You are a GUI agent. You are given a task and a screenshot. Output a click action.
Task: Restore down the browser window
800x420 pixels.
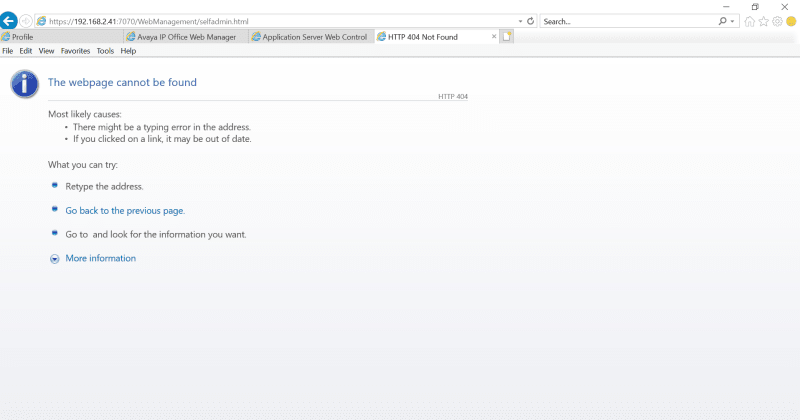click(755, 7)
